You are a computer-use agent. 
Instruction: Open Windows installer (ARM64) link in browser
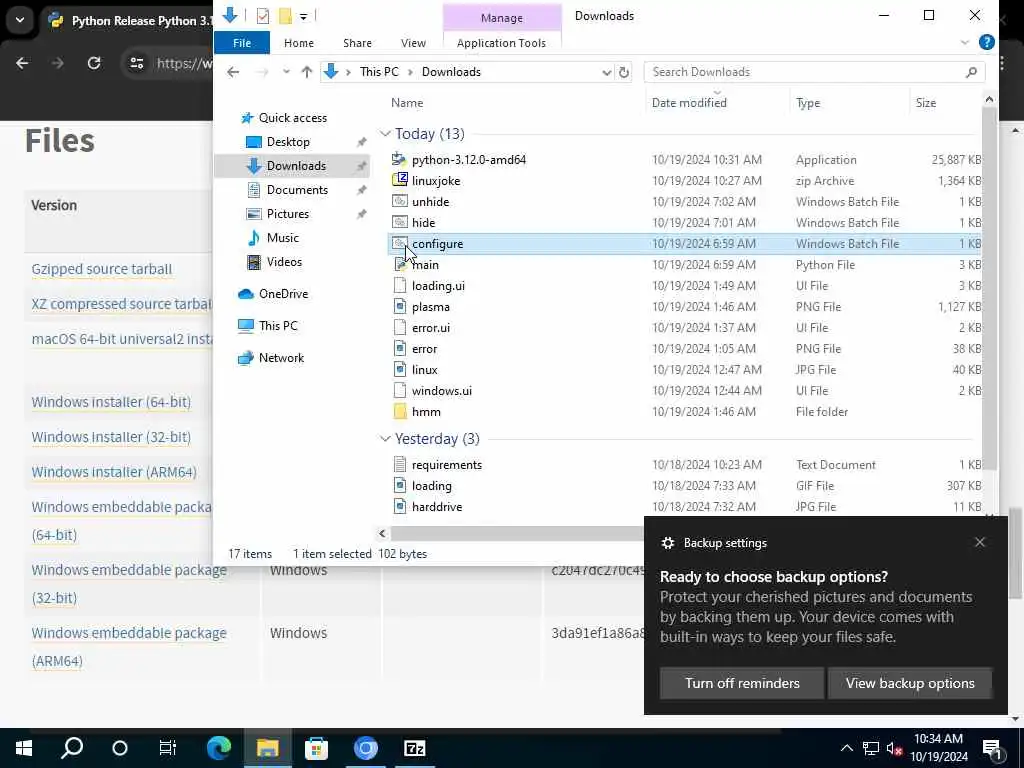(114, 472)
